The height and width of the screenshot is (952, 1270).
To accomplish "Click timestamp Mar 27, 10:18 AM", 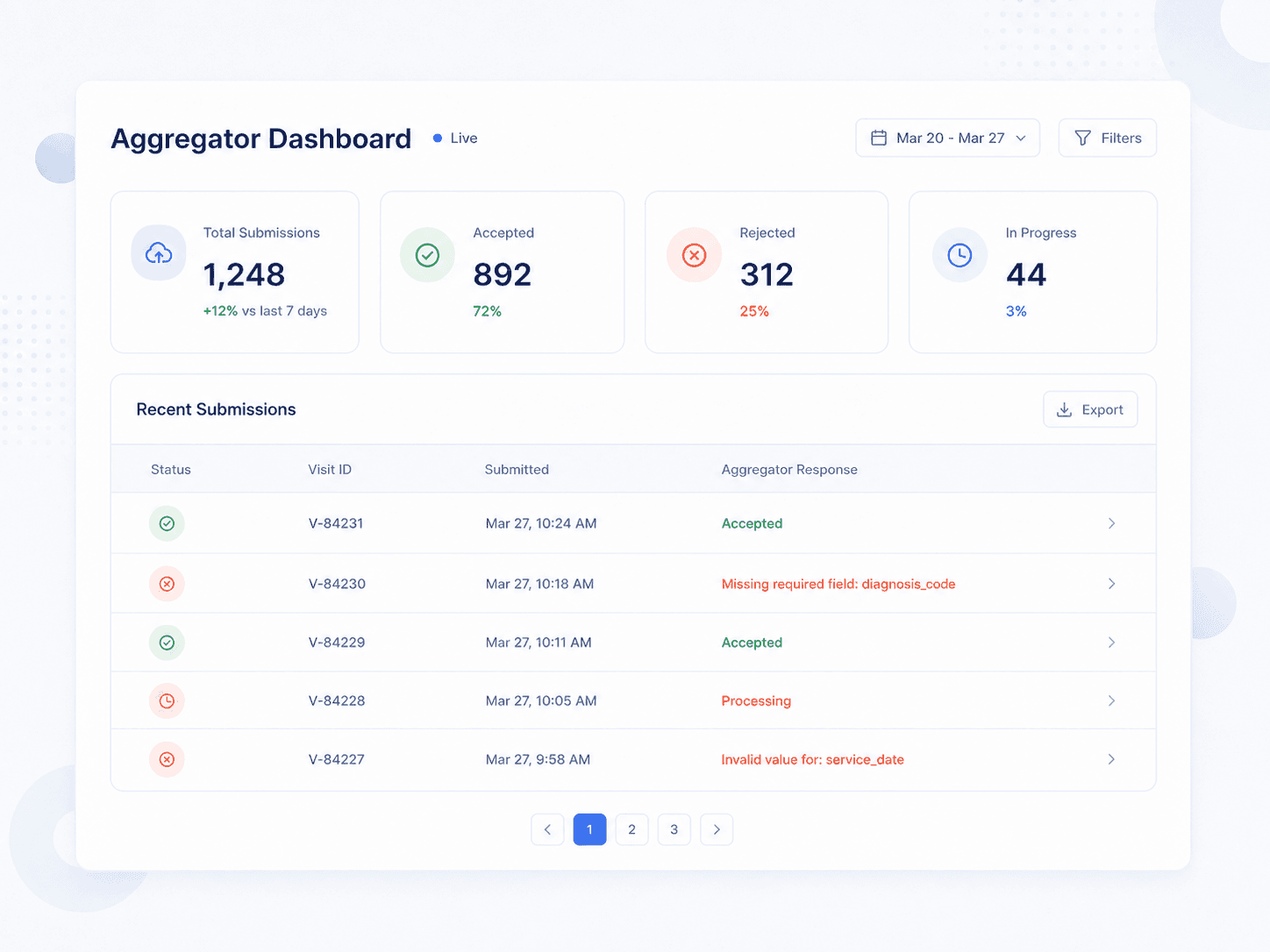I will pyautogui.click(x=539, y=584).
